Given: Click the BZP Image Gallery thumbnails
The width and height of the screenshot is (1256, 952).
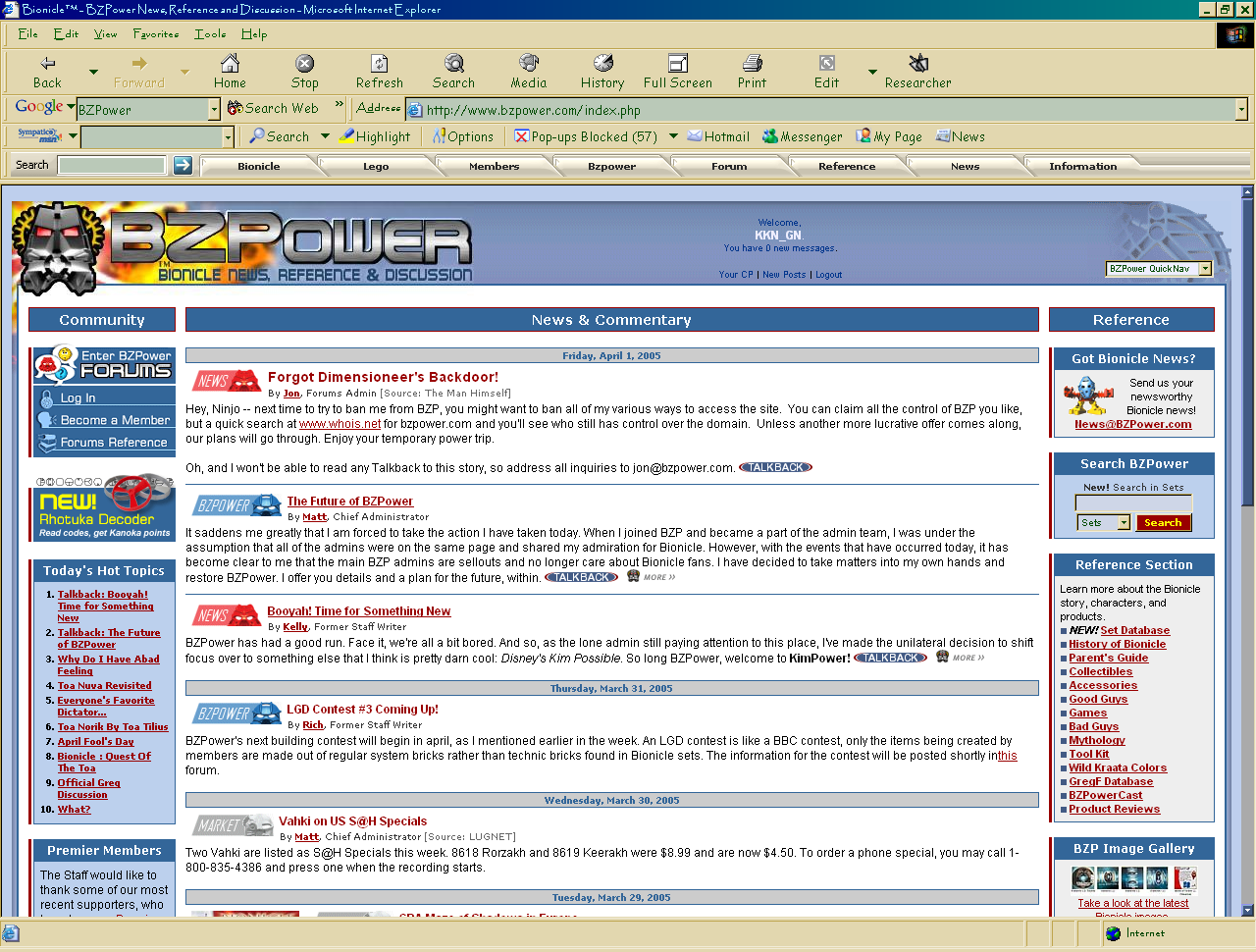Looking at the screenshot, I should 1133,878.
